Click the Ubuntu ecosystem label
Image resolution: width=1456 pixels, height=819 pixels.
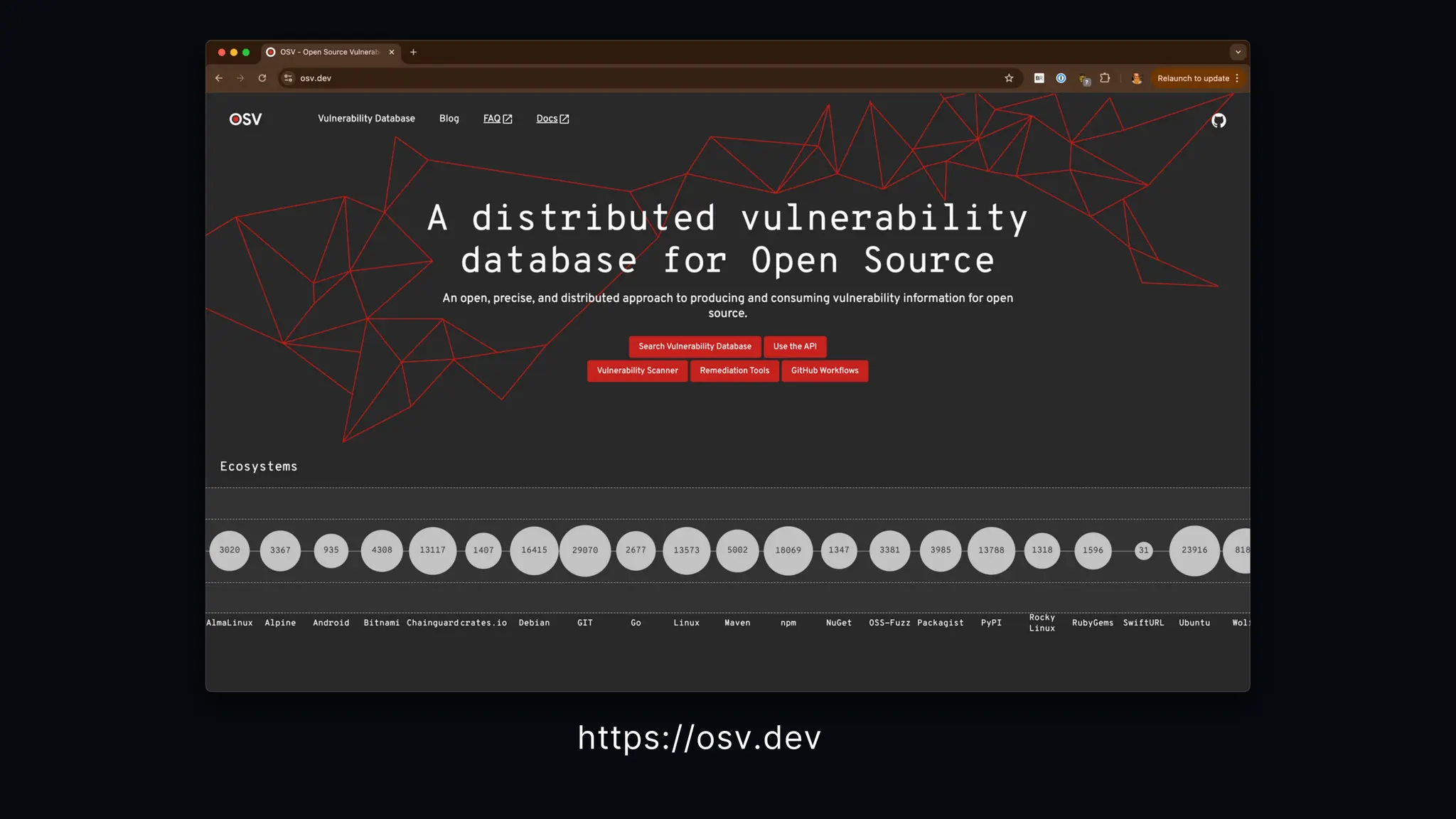1194,623
